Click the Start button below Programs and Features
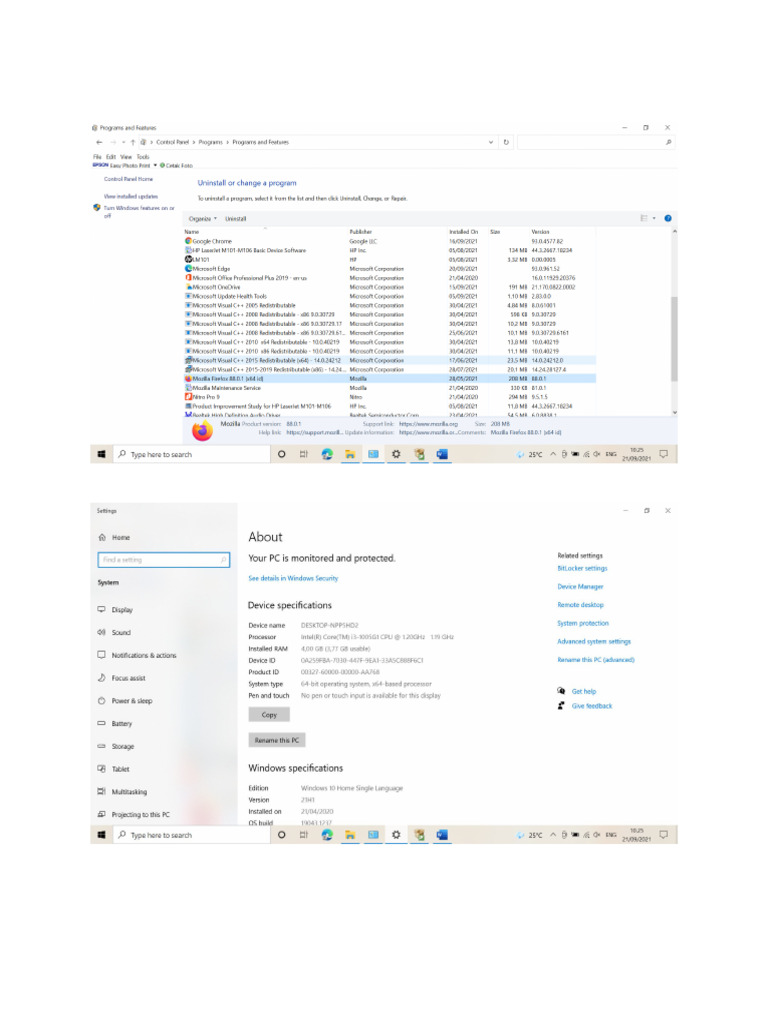Screen dimensions: 768x1024 point(102,455)
